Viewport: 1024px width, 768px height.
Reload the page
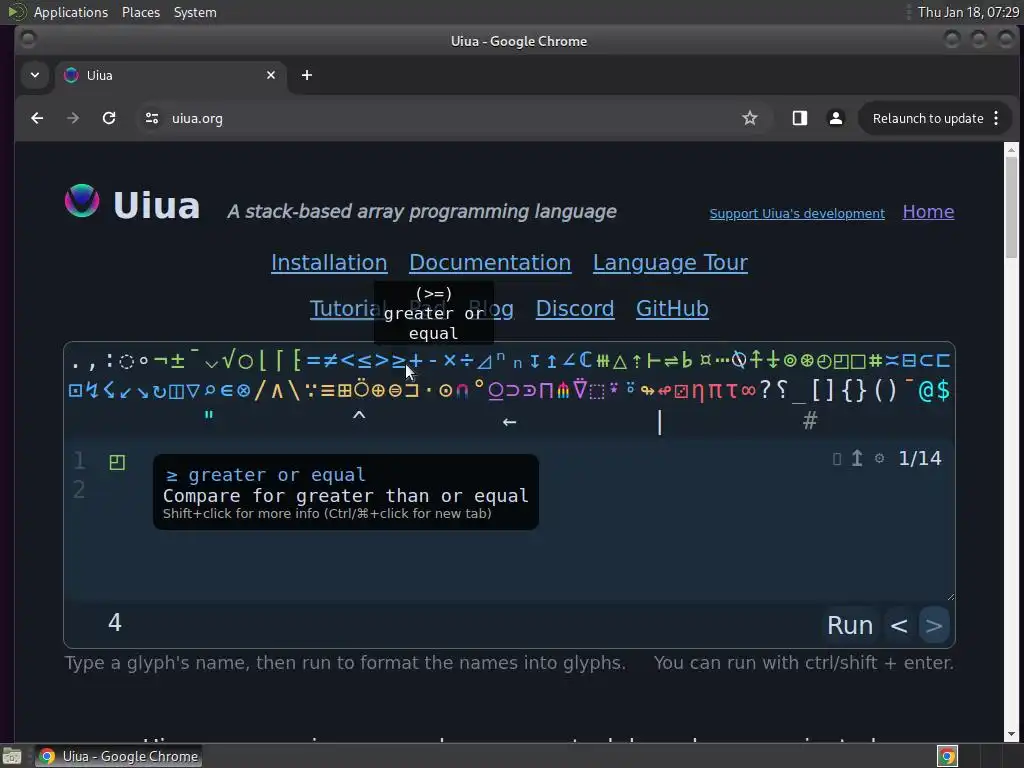point(109,118)
